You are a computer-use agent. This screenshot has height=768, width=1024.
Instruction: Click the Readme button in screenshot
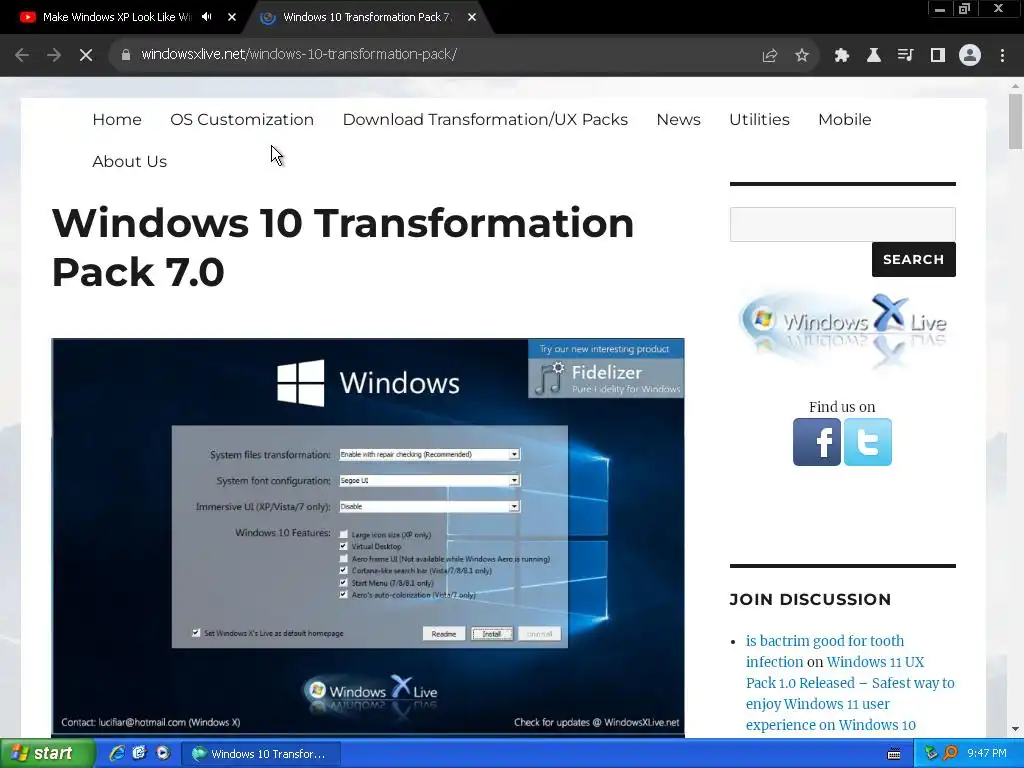coord(444,634)
